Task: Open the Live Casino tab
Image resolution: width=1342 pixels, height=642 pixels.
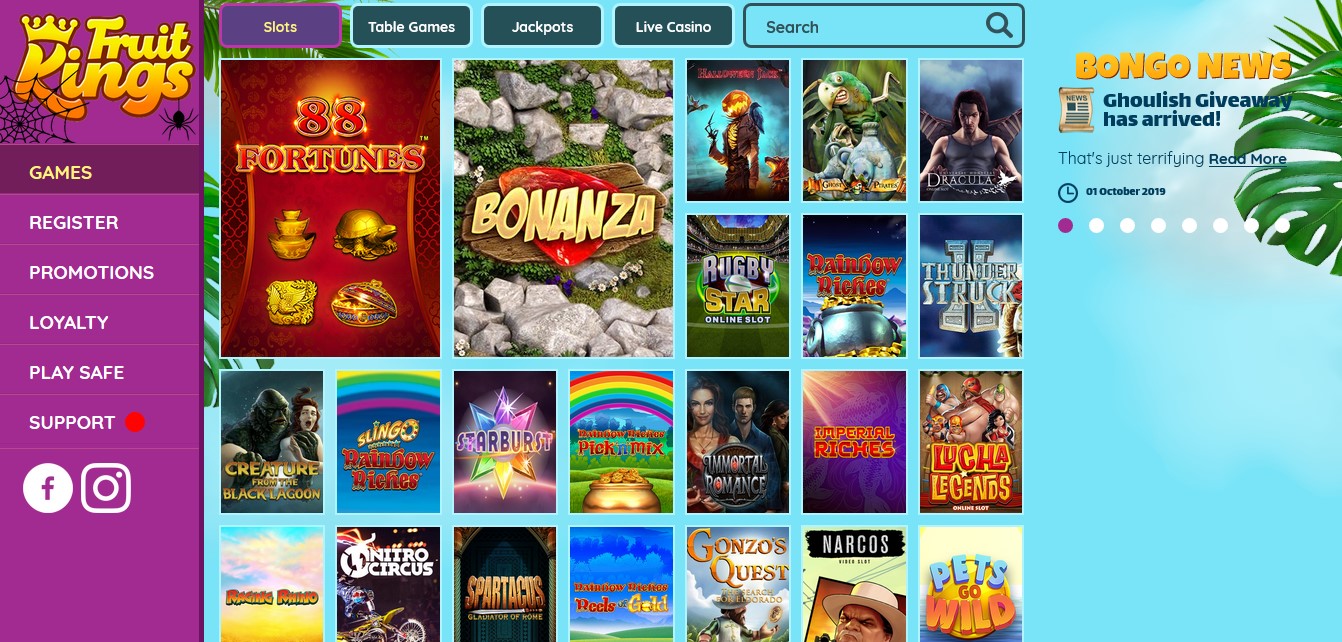Action: (x=673, y=26)
